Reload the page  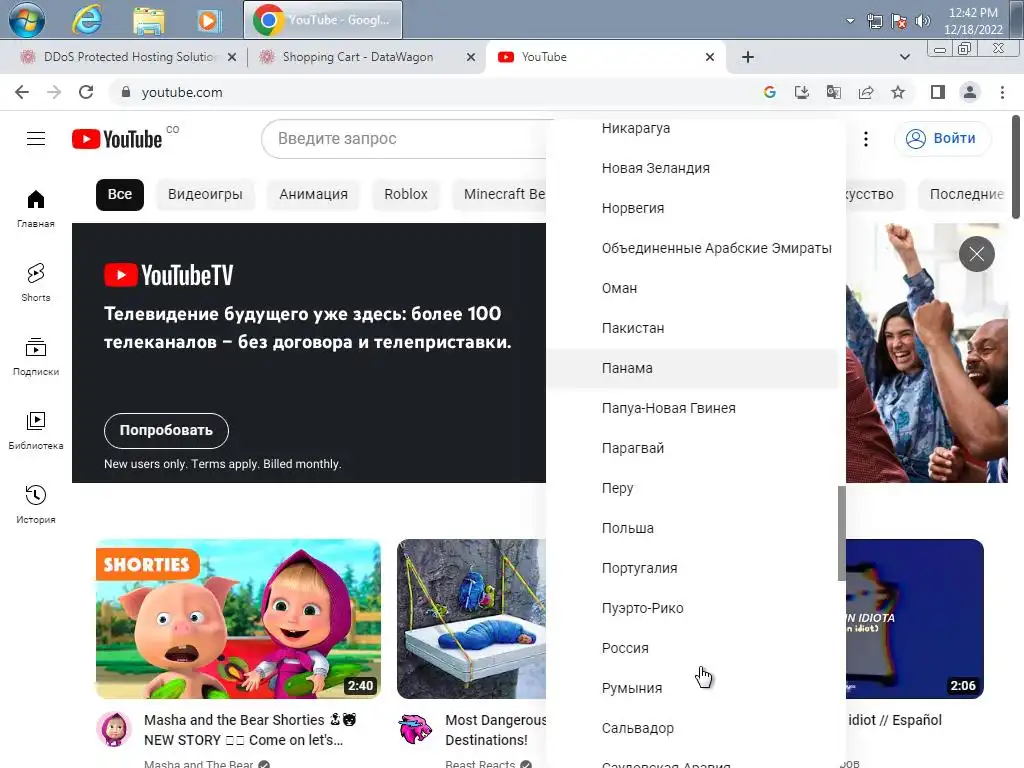click(x=86, y=92)
